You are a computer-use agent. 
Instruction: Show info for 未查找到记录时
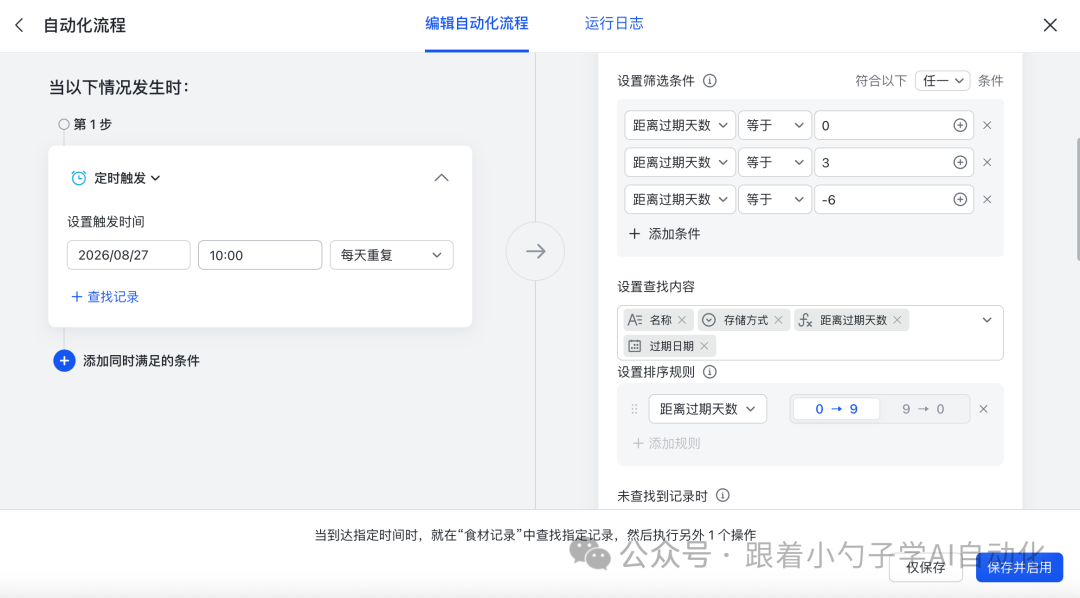coord(723,495)
